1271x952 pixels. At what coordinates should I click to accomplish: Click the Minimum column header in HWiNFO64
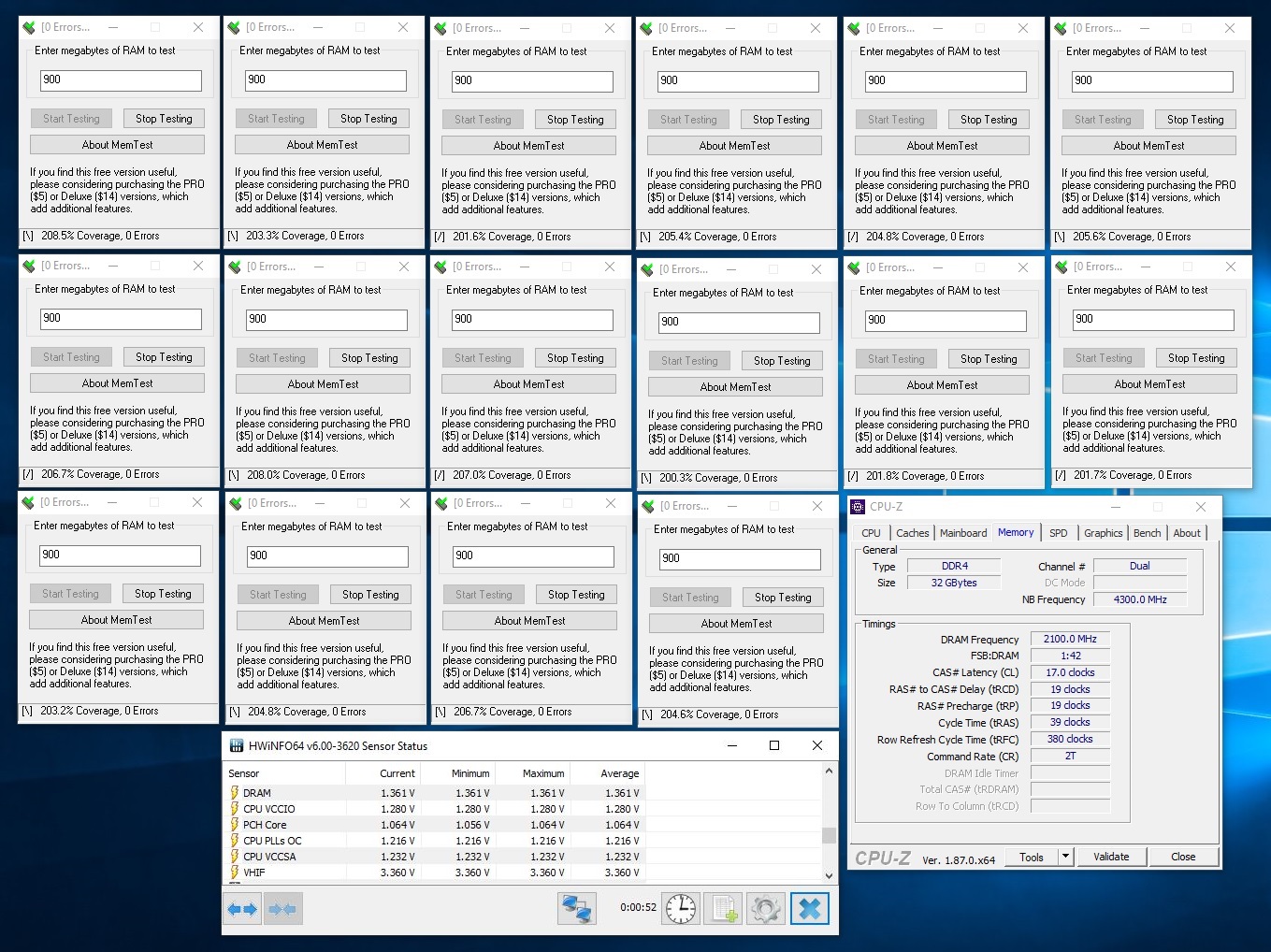click(x=458, y=773)
